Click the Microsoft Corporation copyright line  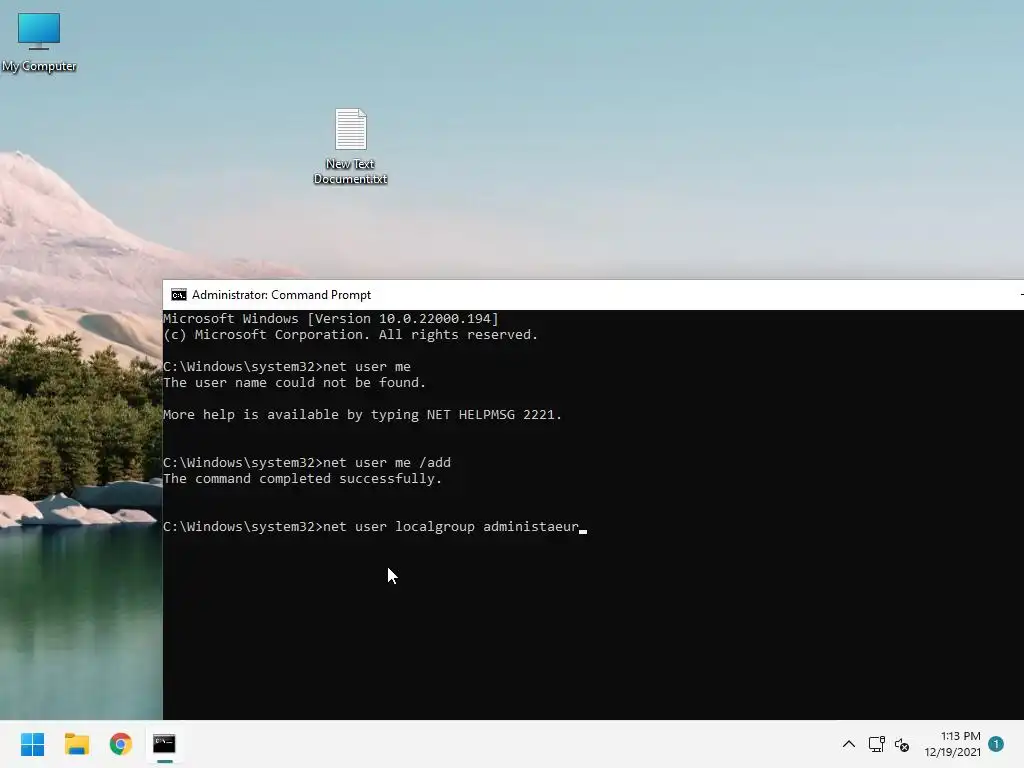(351, 334)
